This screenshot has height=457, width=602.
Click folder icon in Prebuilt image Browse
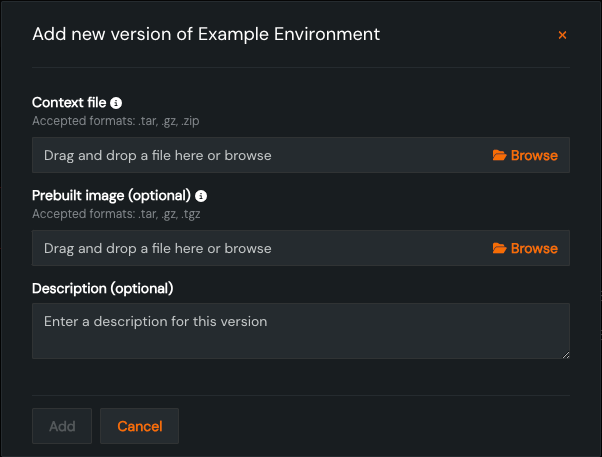(499, 248)
